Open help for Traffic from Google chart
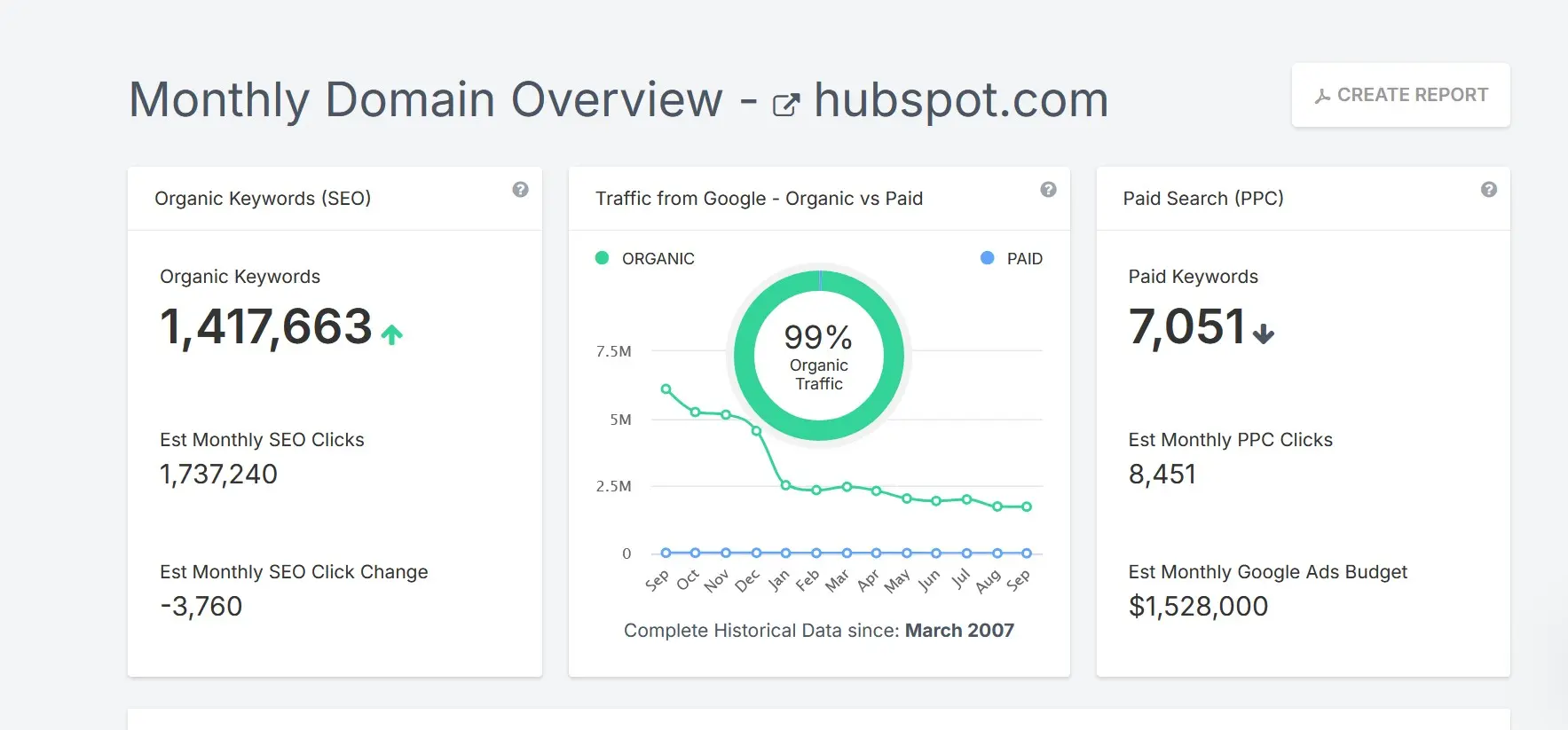Viewport: 1568px width, 730px height. coord(1049,189)
